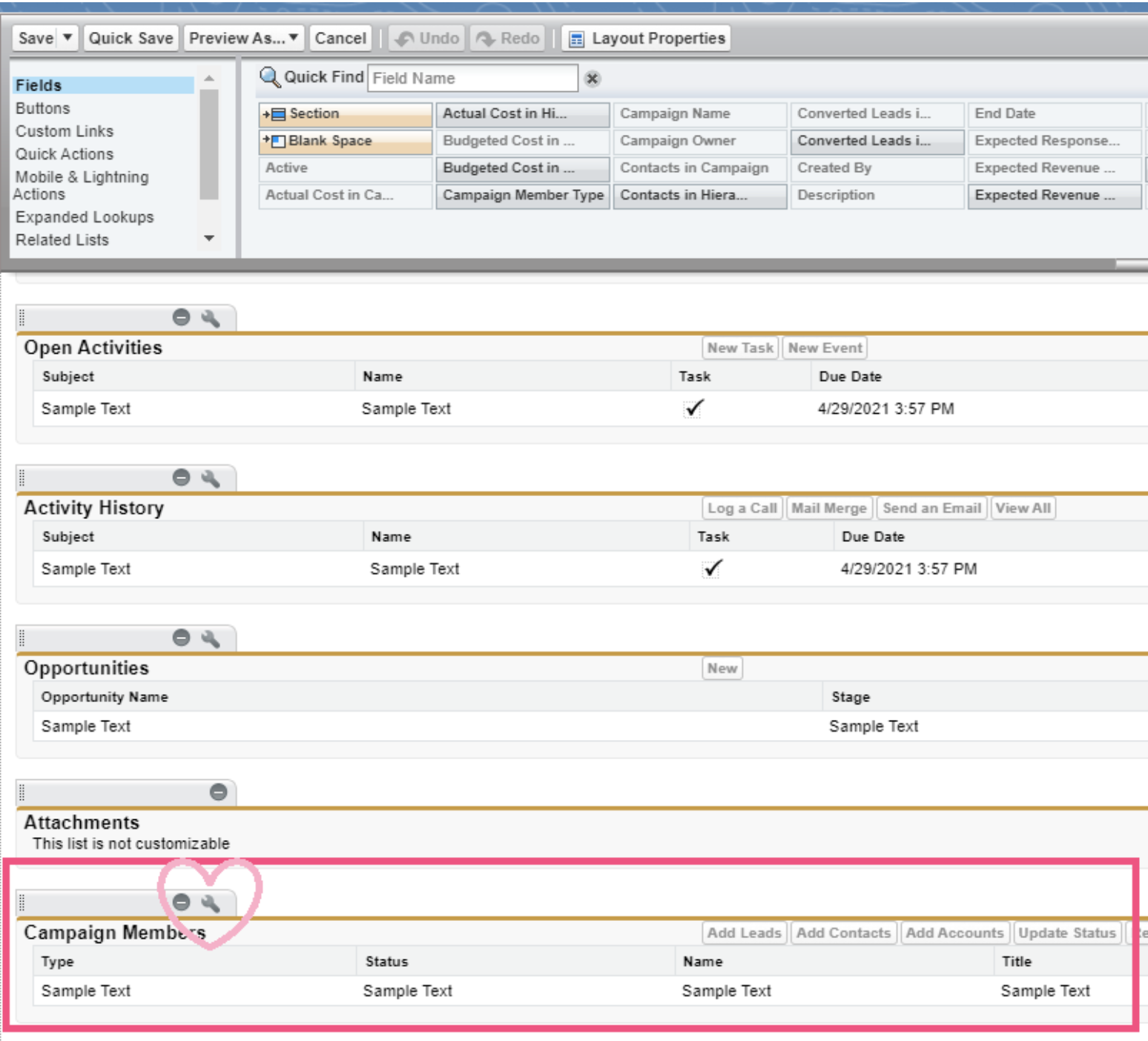
Task: Click the Layout Properties table icon
Action: (x=576, y=39)
